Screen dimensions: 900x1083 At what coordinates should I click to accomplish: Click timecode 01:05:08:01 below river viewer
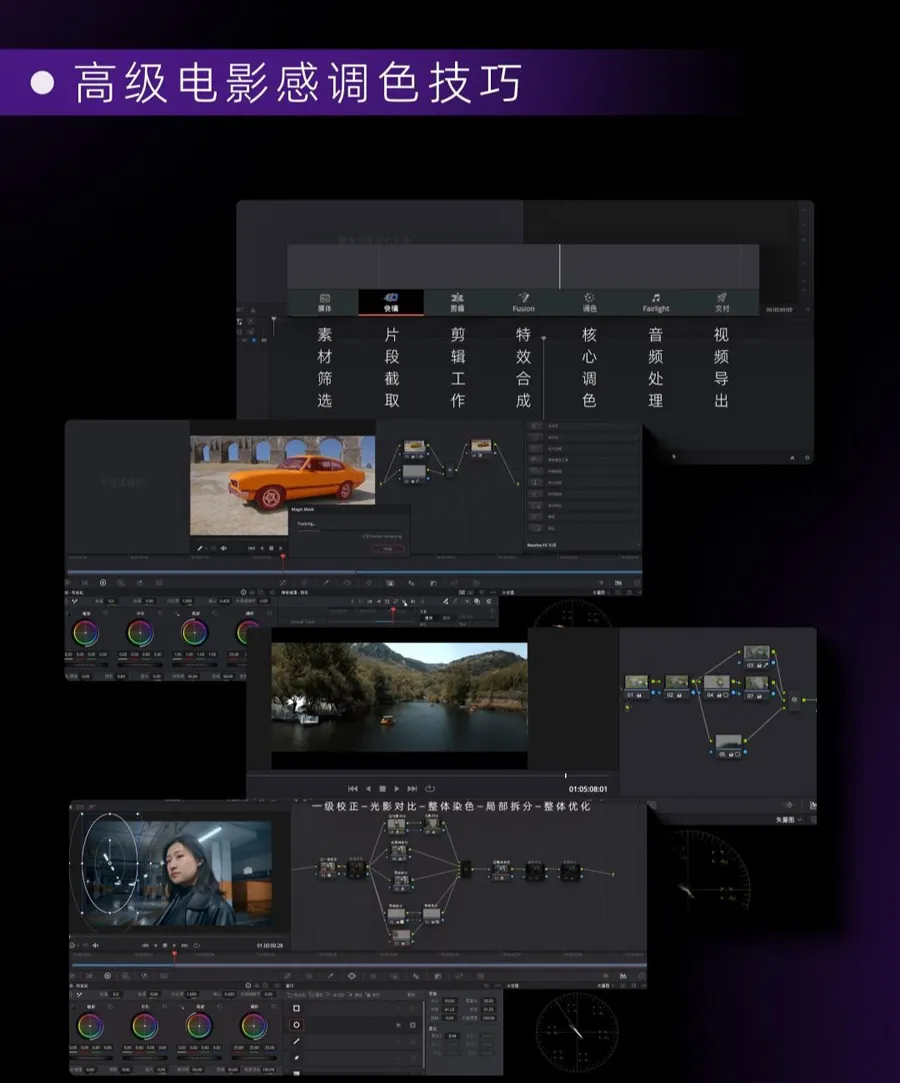click(587, 789)
